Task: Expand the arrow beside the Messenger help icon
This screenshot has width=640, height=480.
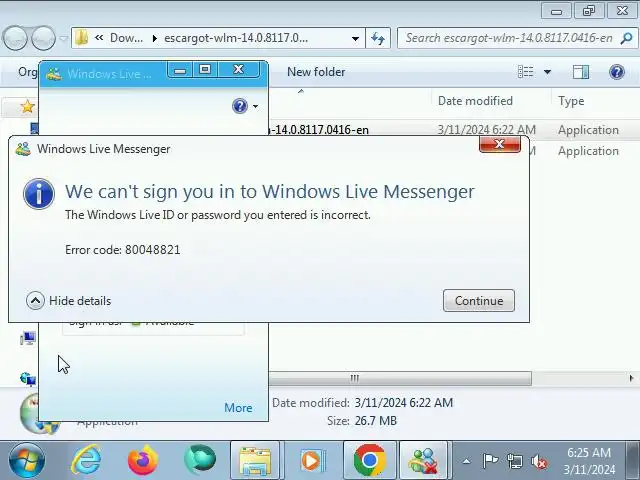Action: (256, 107)
